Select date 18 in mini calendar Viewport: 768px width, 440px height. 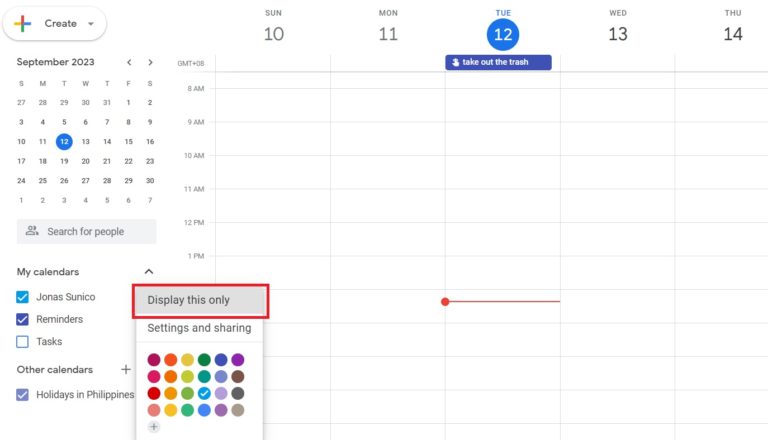point(43,161)
